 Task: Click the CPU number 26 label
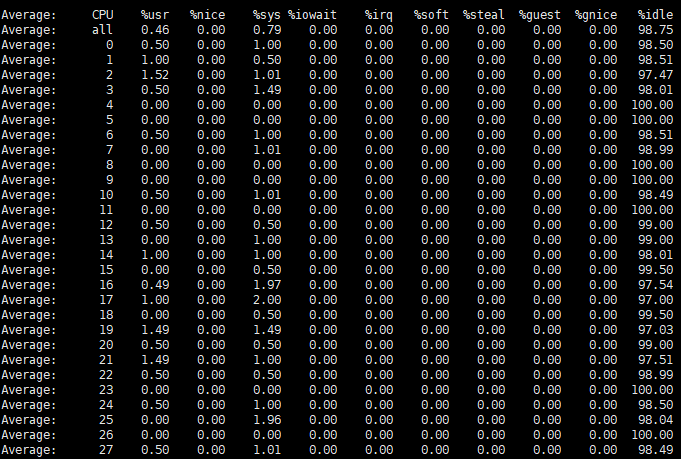(106, 435)
